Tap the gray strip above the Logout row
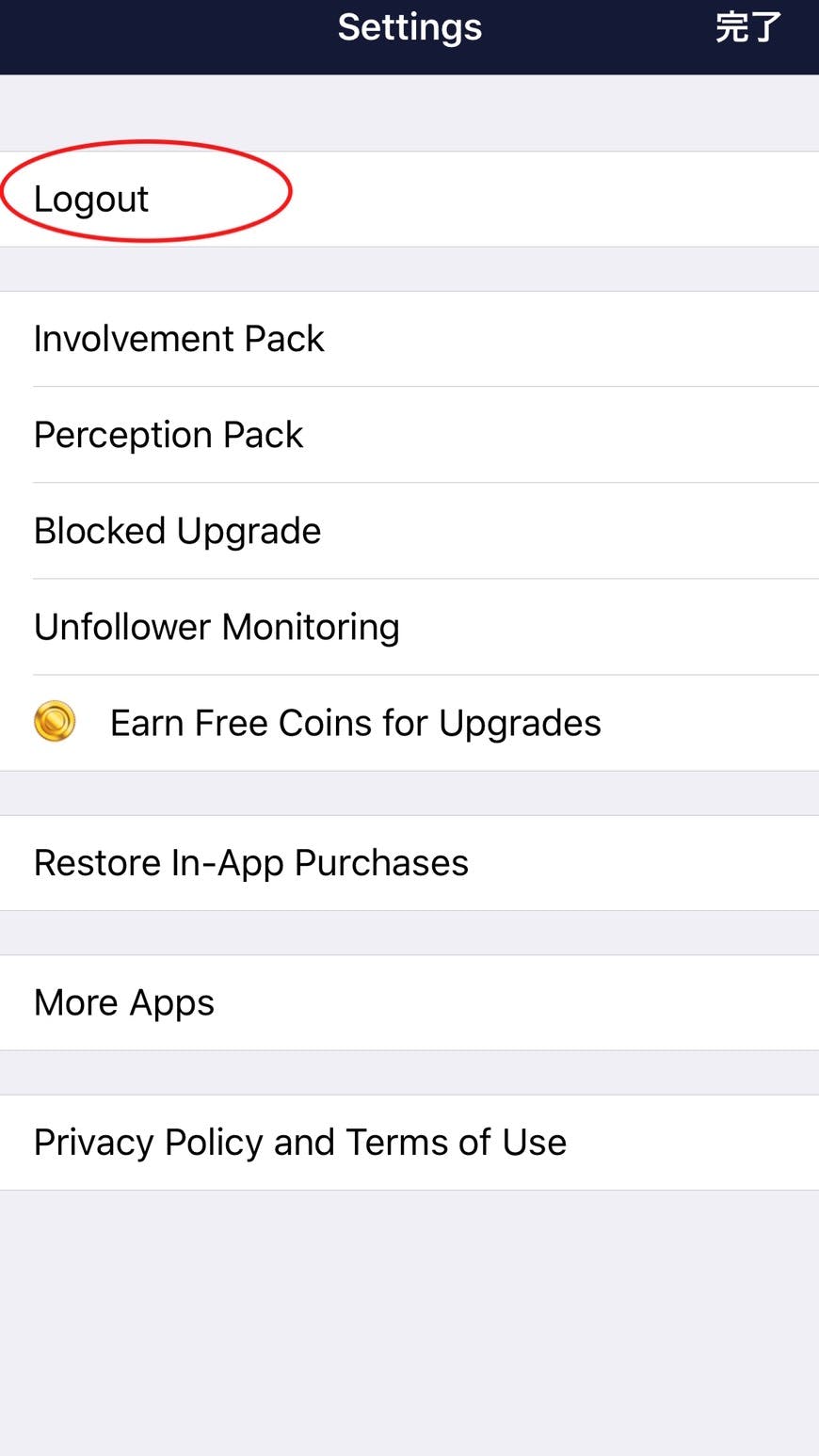This screenshot has height=1456, width=819. pyautogui.click(x=409, y=113)
